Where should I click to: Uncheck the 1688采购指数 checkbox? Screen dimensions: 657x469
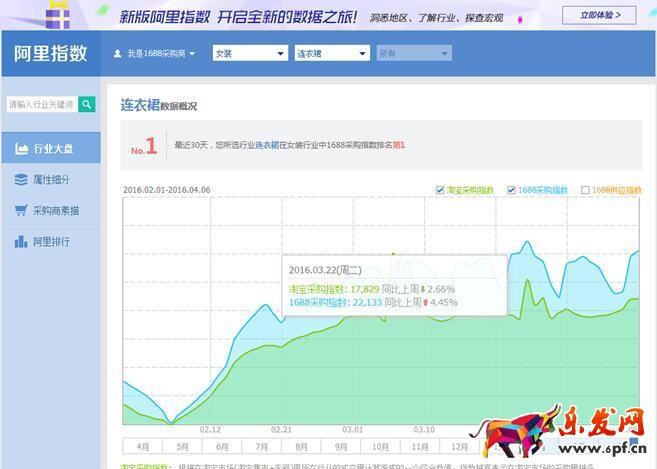pyautogui.click(x=511, y=190)
